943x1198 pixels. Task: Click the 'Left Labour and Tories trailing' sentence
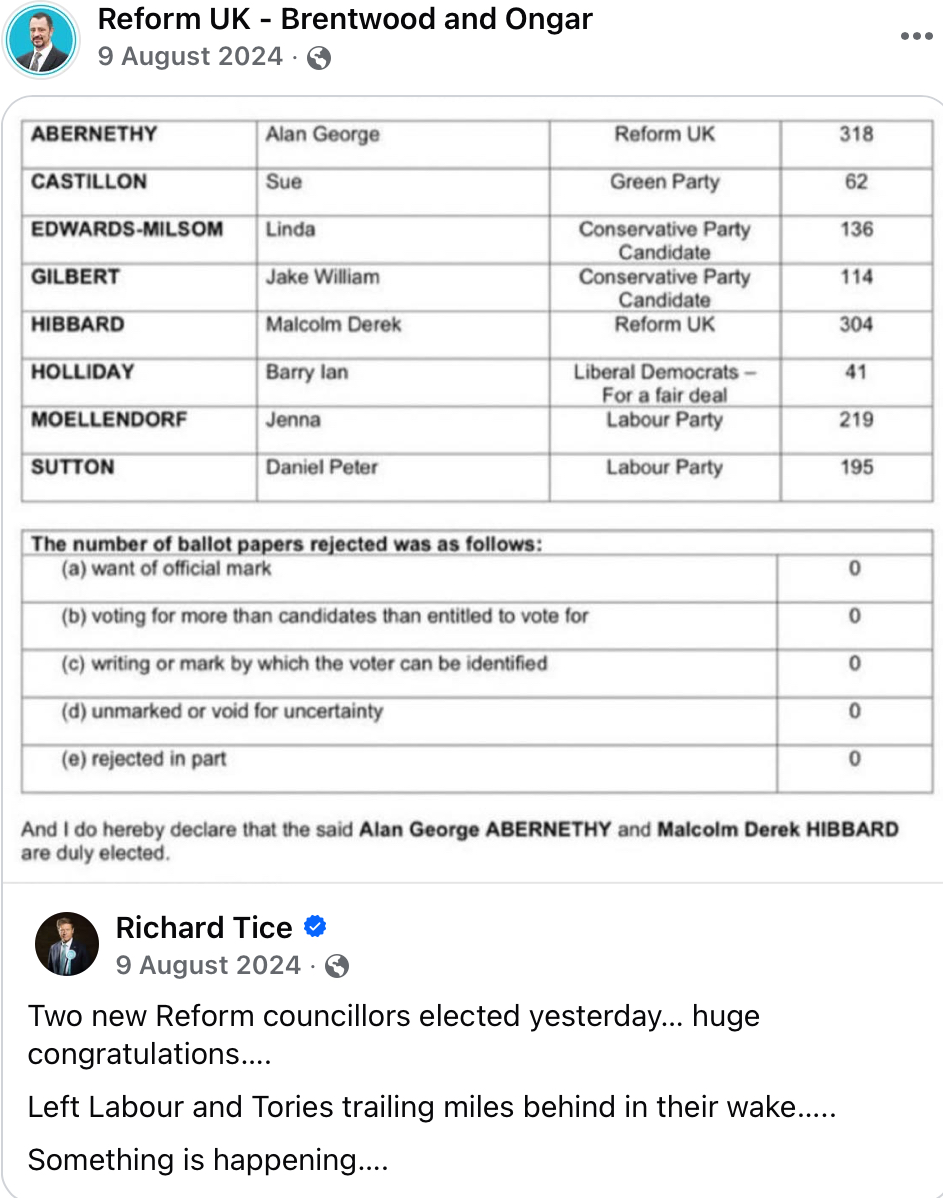(431, 1108)
